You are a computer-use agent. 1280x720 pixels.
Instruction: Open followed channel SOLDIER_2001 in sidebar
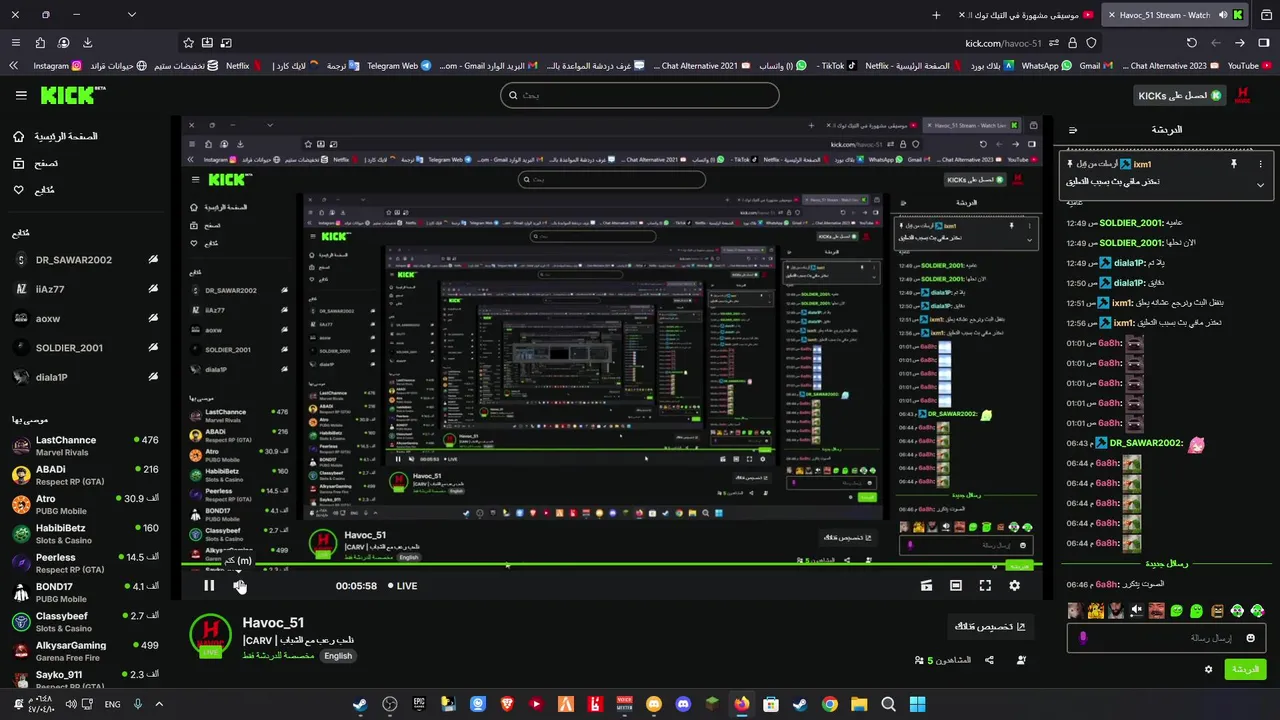(87, 348)
